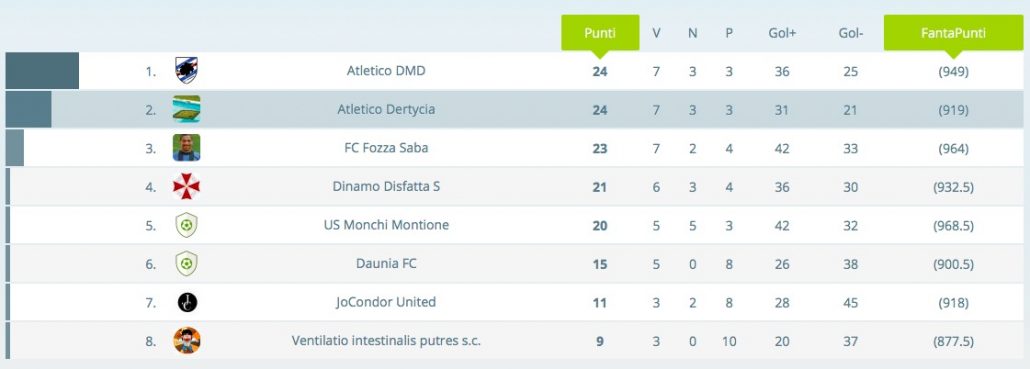Click the dark bar beside rank 1

42,70
